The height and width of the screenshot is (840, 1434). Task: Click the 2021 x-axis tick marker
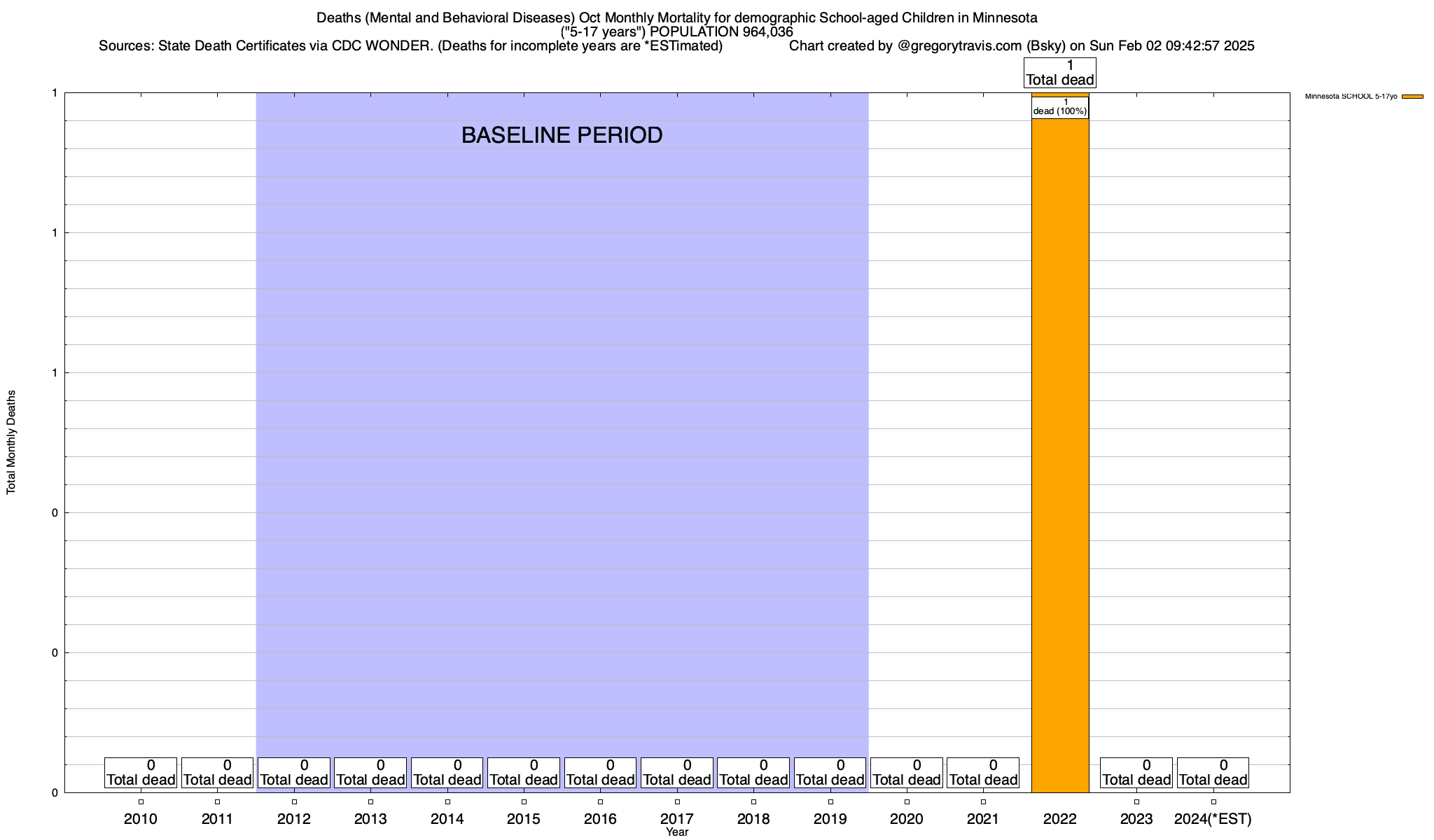[983, 802]
